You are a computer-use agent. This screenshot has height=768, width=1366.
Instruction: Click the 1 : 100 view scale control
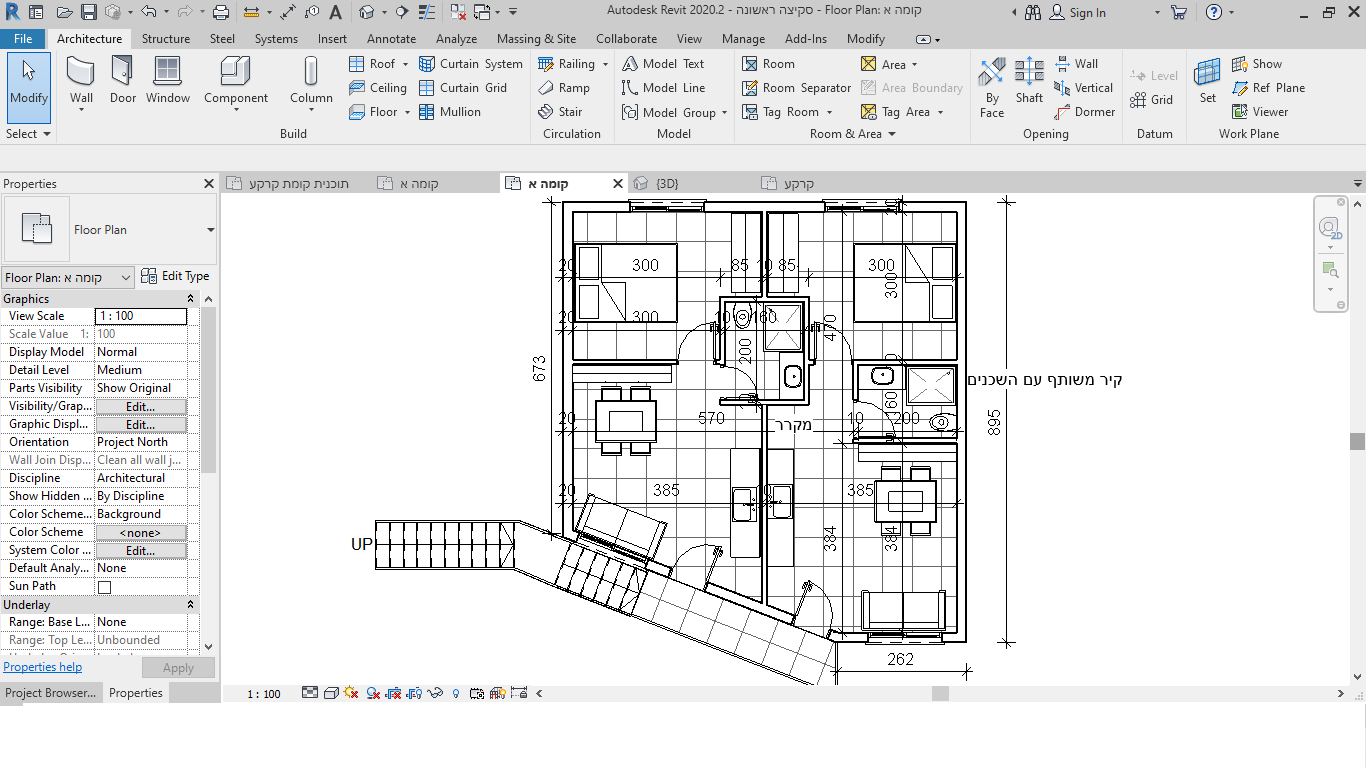click(x=264, y=693)
